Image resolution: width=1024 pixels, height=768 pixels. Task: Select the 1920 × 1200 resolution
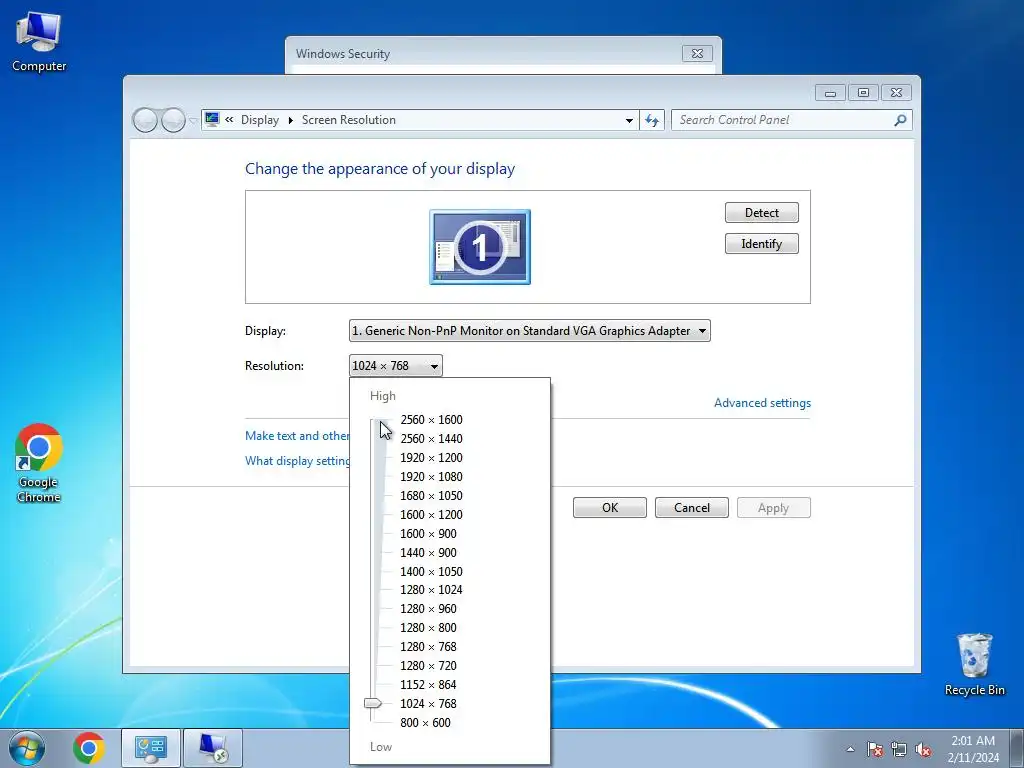[x=431, y=458]
